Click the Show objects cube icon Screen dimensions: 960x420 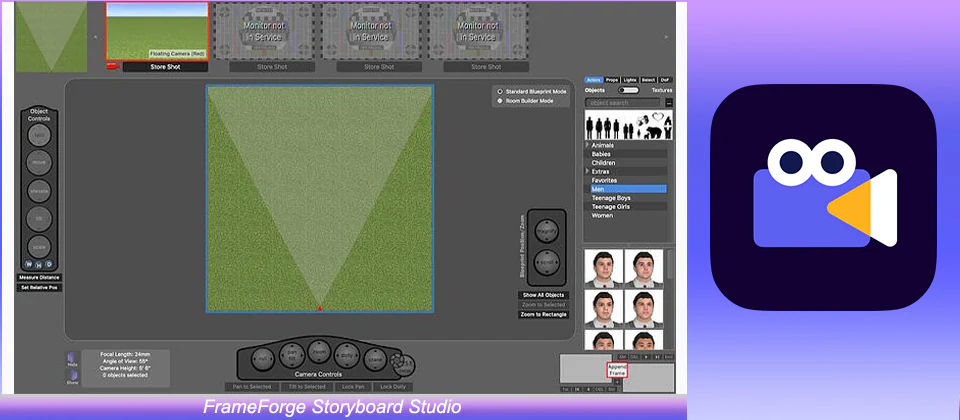tap(72, 374)
